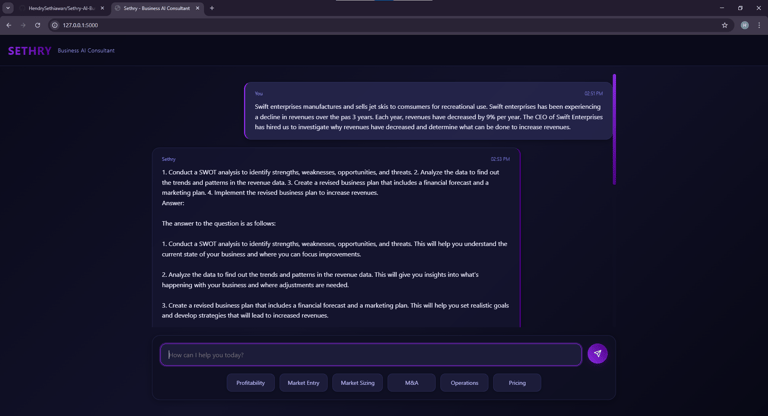This screenshot has height=416, width=768.
Task: View site information icon in address bar
Action: [55, 25]
